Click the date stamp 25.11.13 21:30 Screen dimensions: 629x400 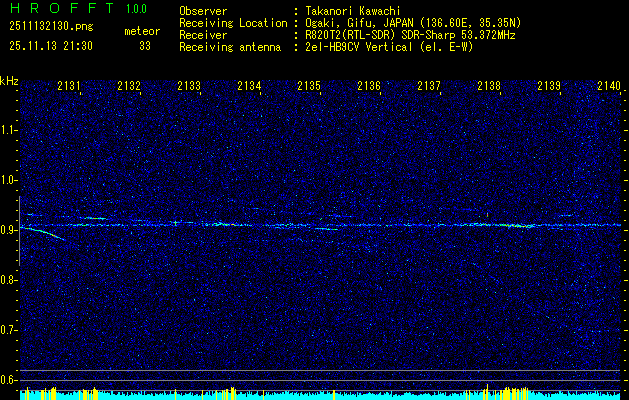[x=51, y=46]
